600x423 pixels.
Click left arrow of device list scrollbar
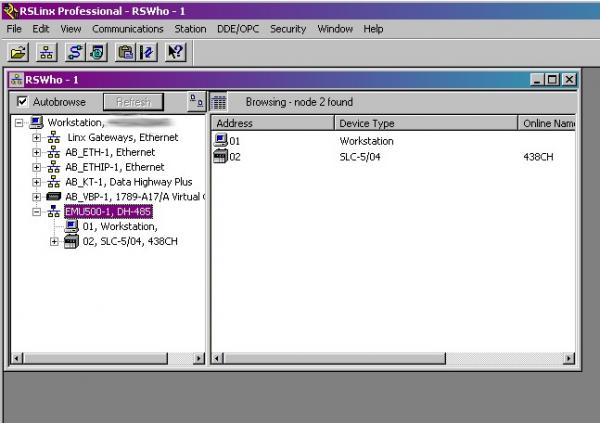[217, 358]
